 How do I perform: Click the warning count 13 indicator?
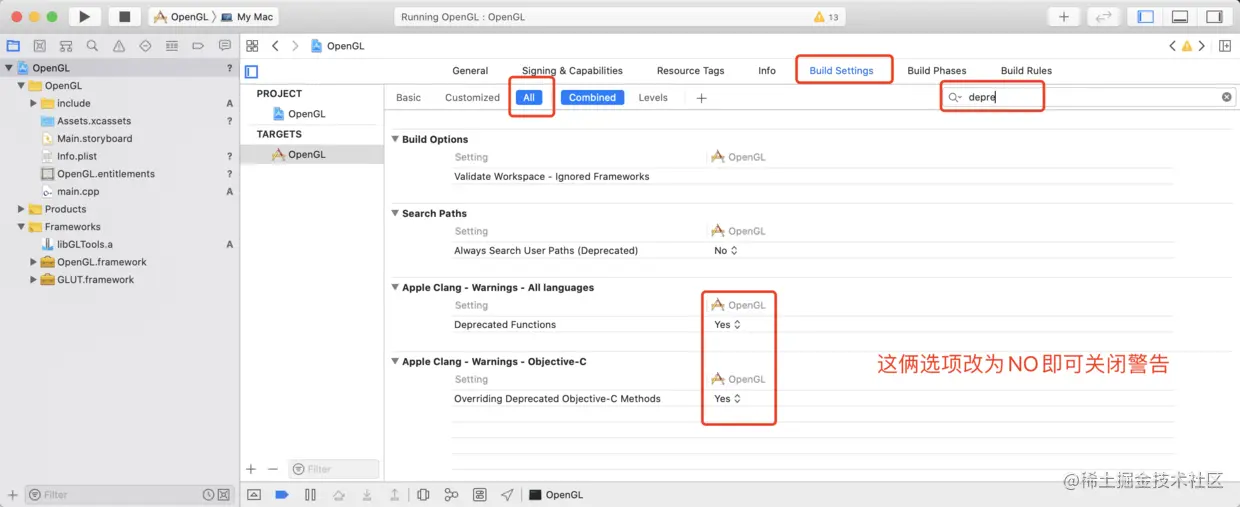826,17
